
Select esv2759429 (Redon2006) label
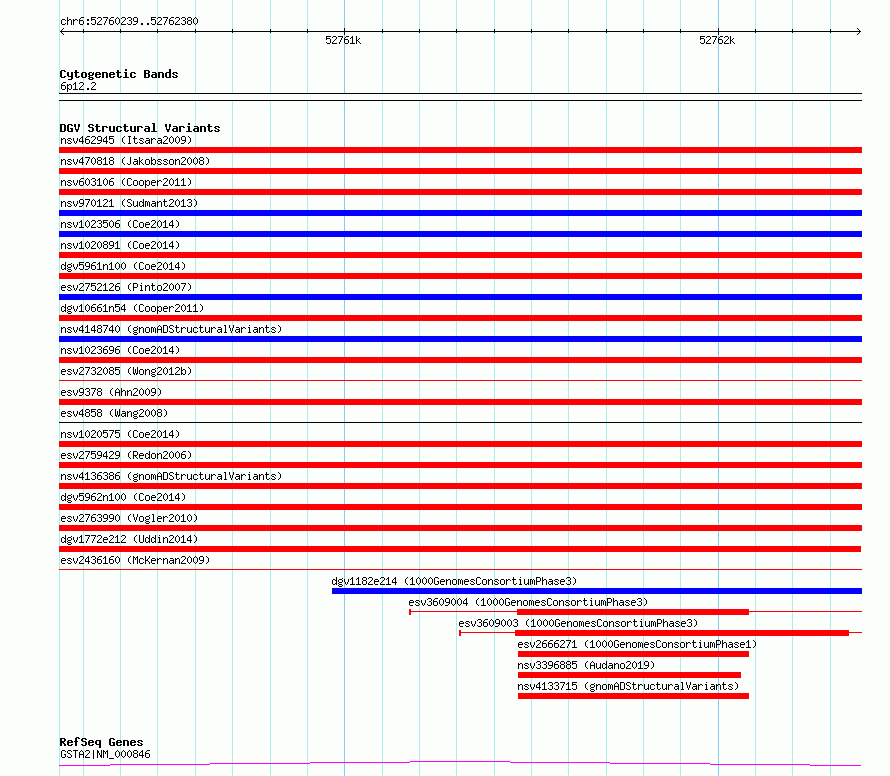click(126, 455)
